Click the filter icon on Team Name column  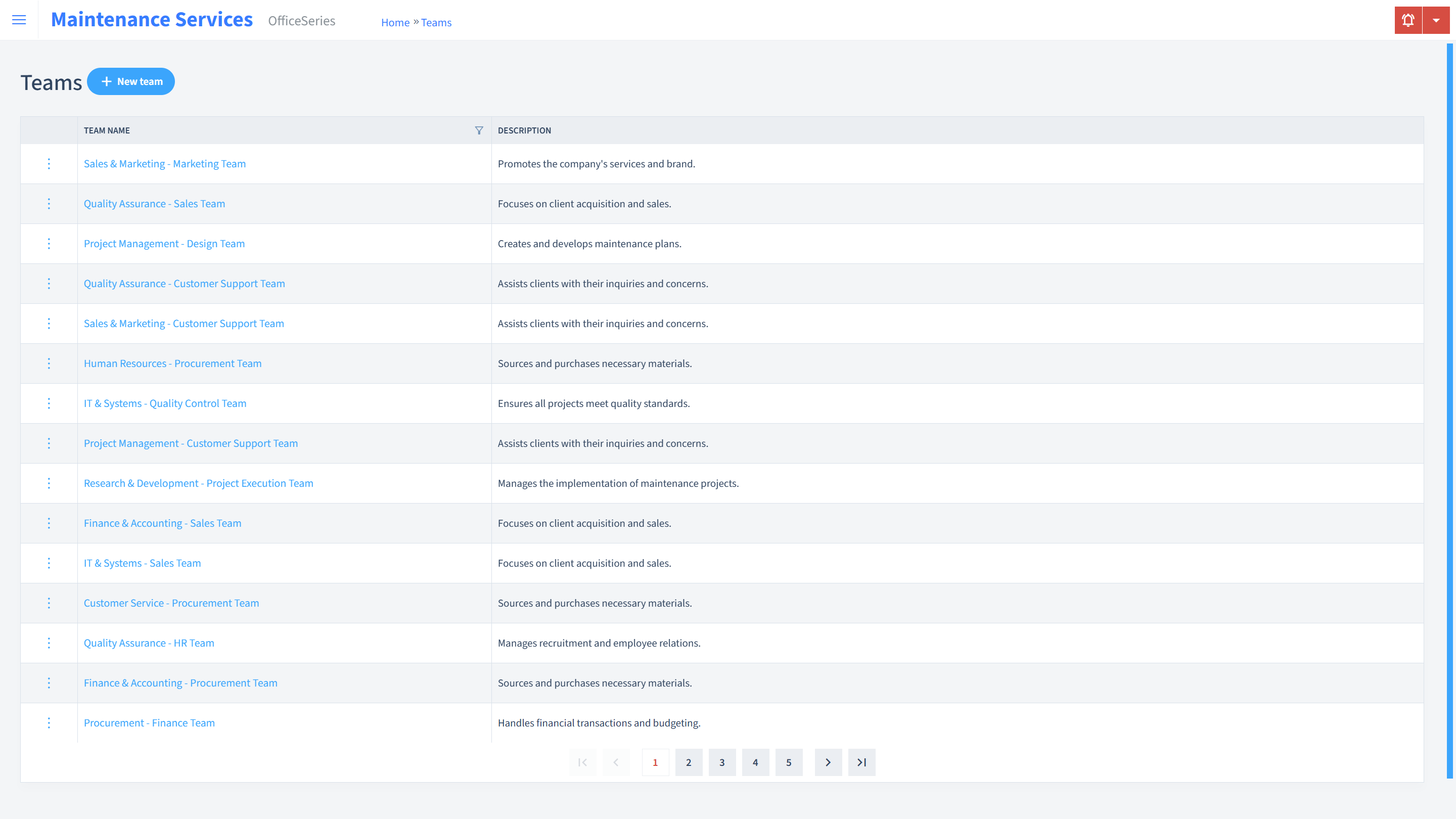pos(479,130)
